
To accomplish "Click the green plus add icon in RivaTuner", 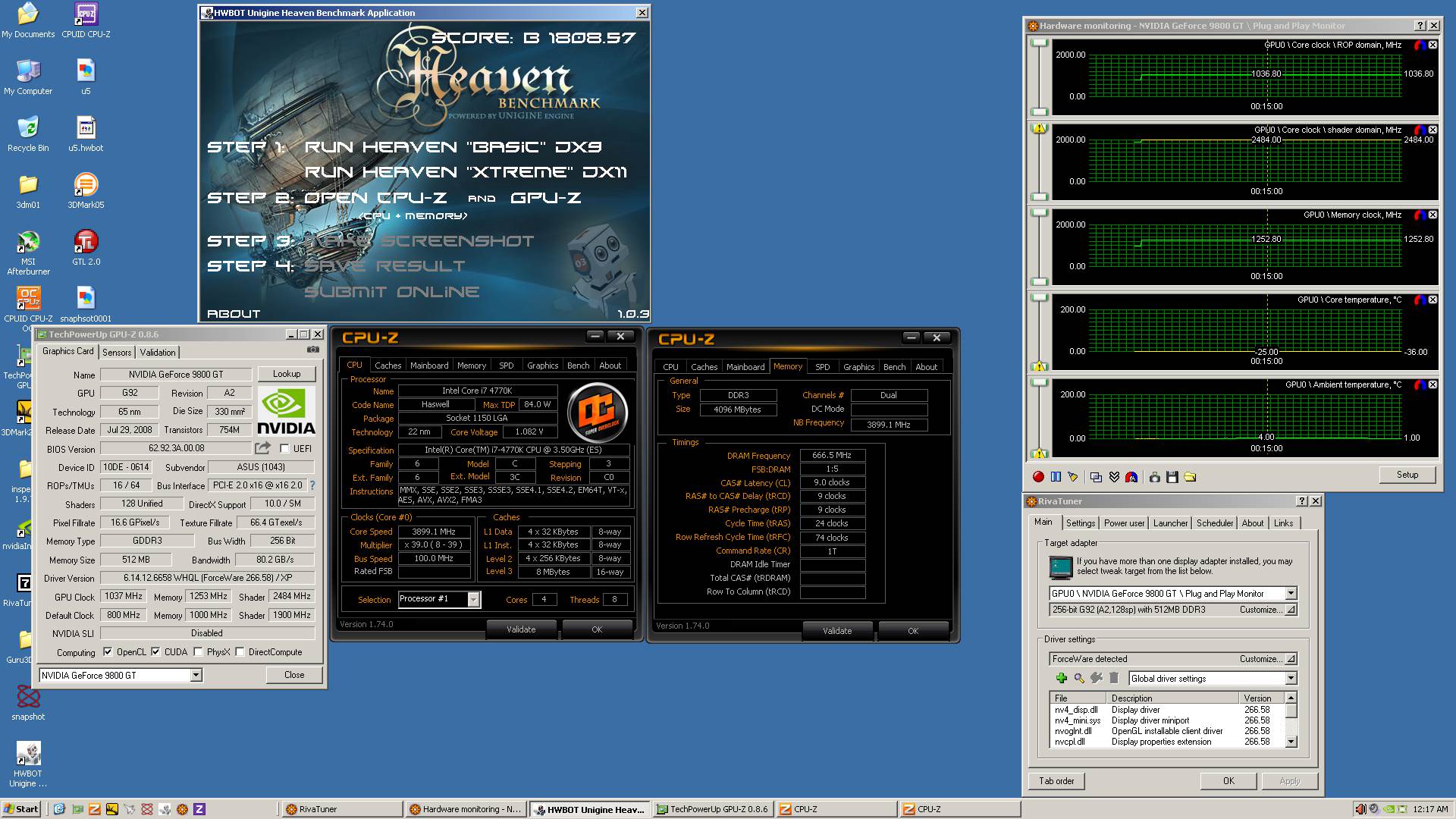I will [1061, 678].
